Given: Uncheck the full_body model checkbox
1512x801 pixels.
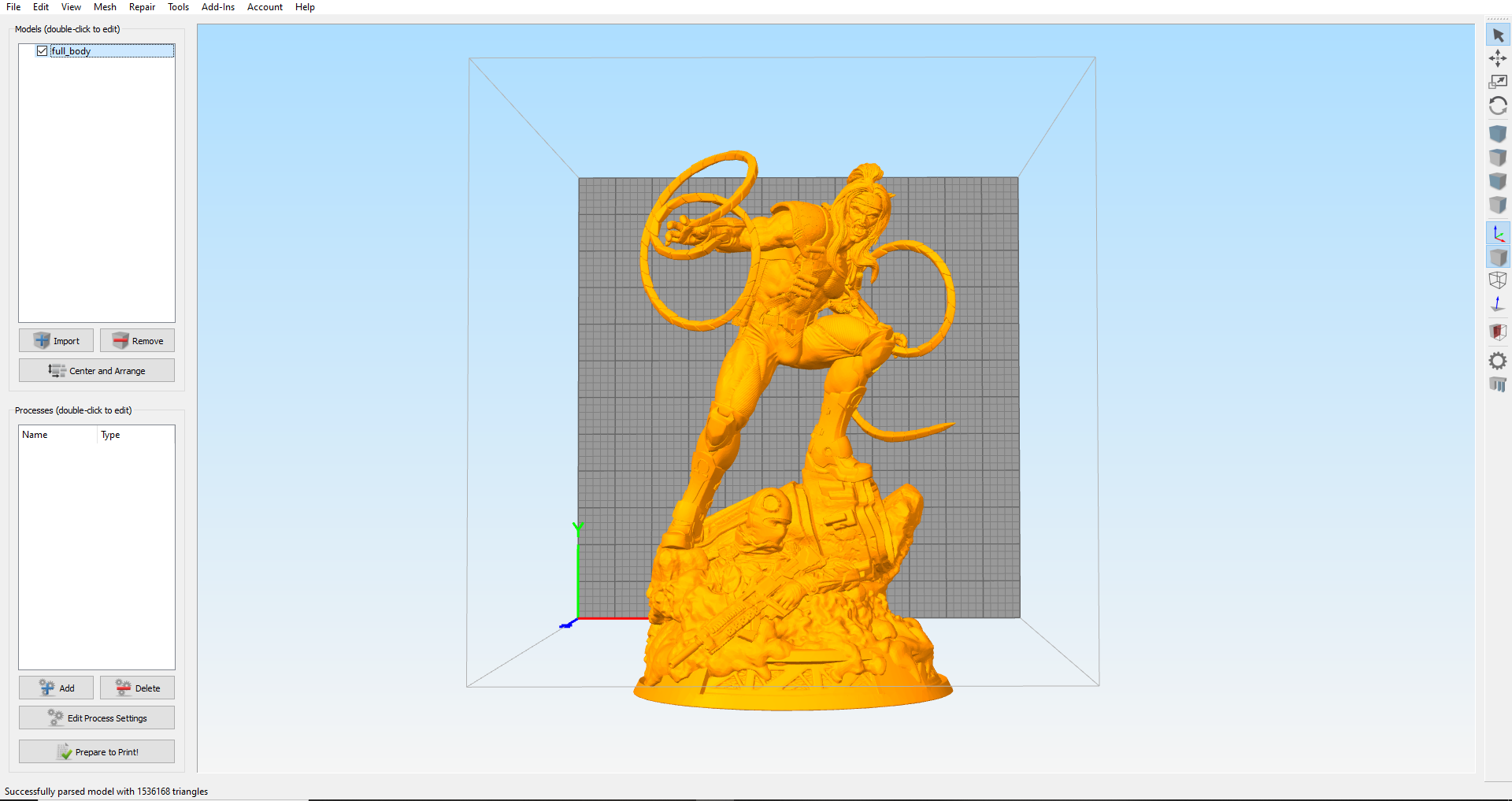Looking at the screenshot, I should [x=43, y=51].
